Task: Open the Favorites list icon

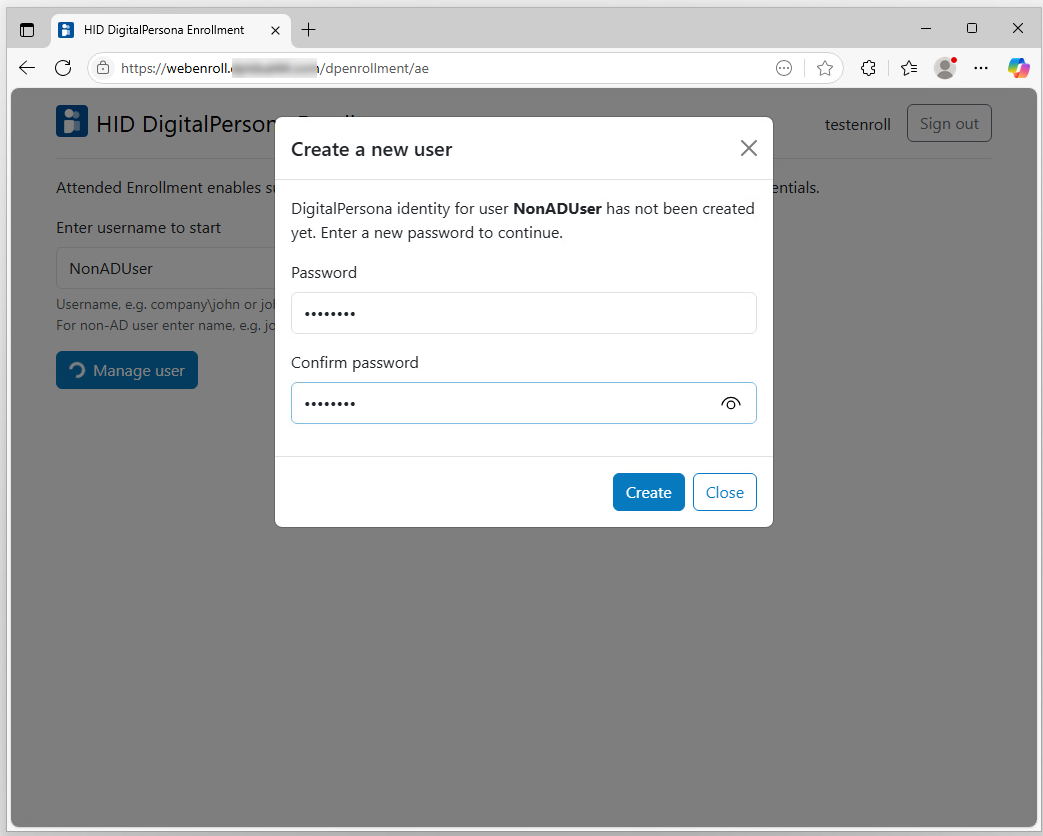Action: tap(908, 68)
